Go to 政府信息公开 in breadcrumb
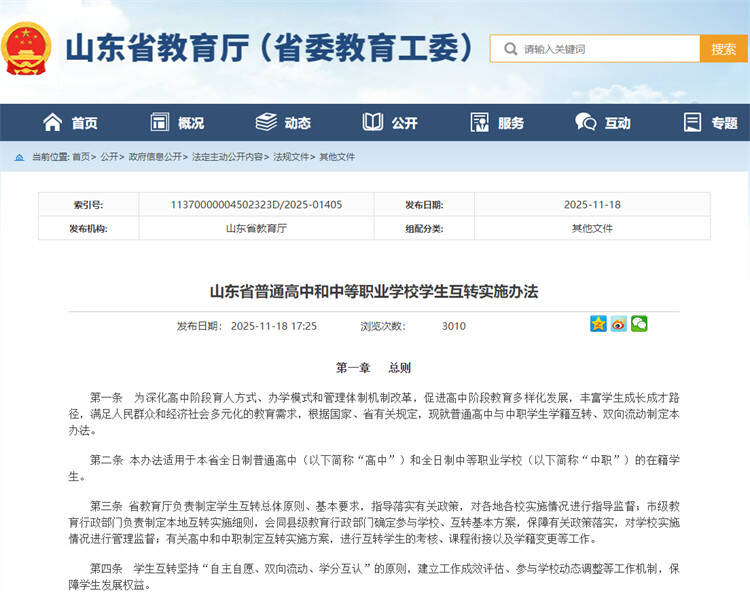This screenshot has height=597, width=750. click(154, 157)
